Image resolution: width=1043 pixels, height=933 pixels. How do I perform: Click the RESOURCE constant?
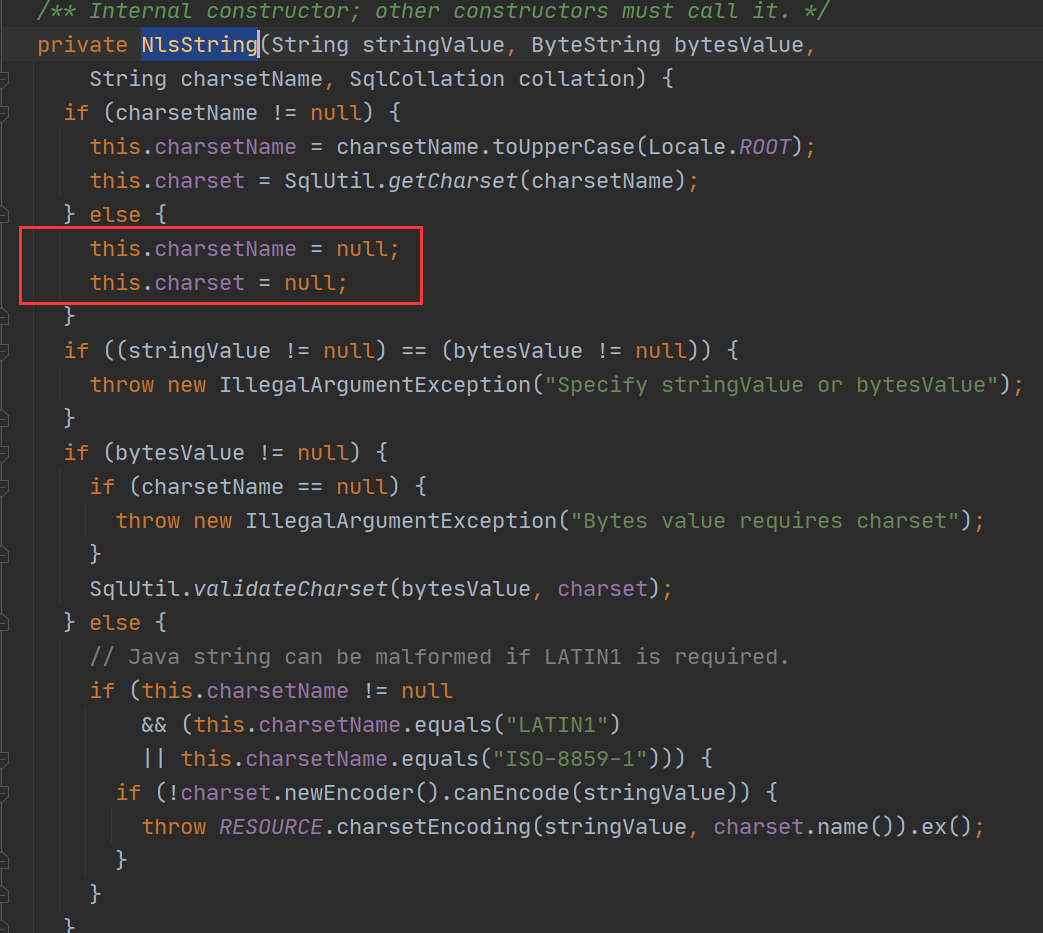tap(271, 827)
